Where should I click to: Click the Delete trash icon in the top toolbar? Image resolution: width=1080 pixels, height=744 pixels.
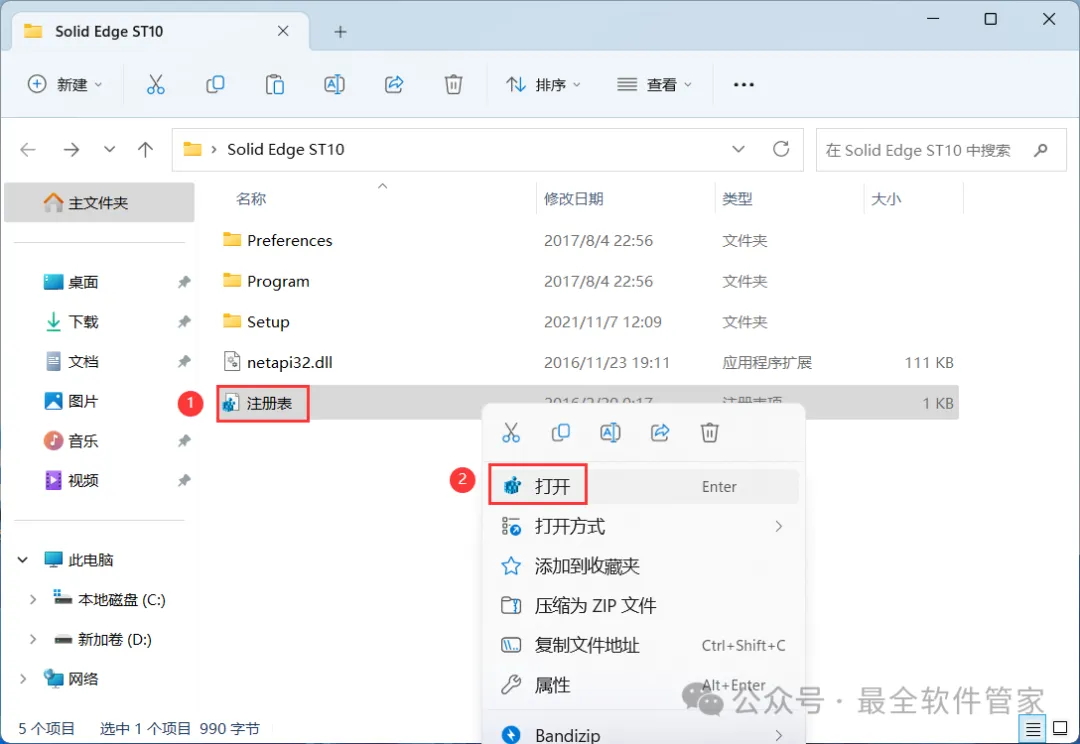click(x=453, y=85)
